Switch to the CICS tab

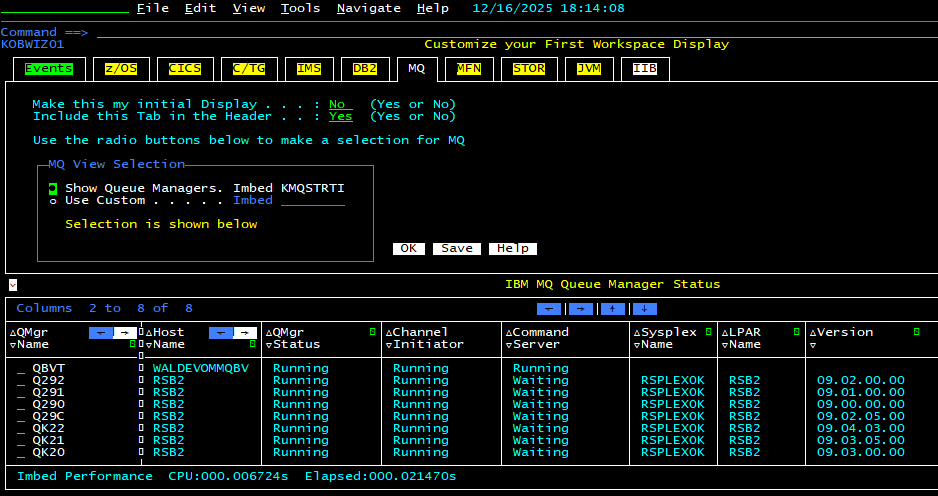tap(185, 68)
